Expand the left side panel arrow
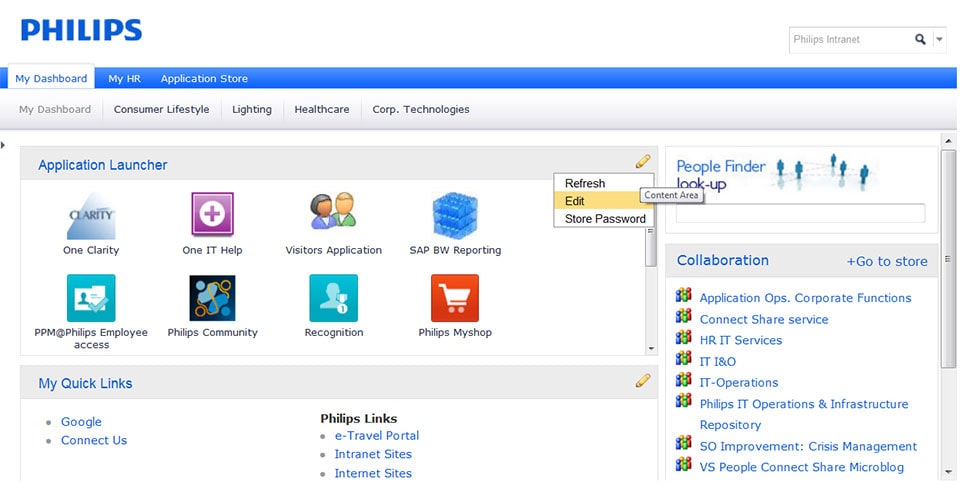The width and height of the screenshot is (960, 493). click(3, 145)
